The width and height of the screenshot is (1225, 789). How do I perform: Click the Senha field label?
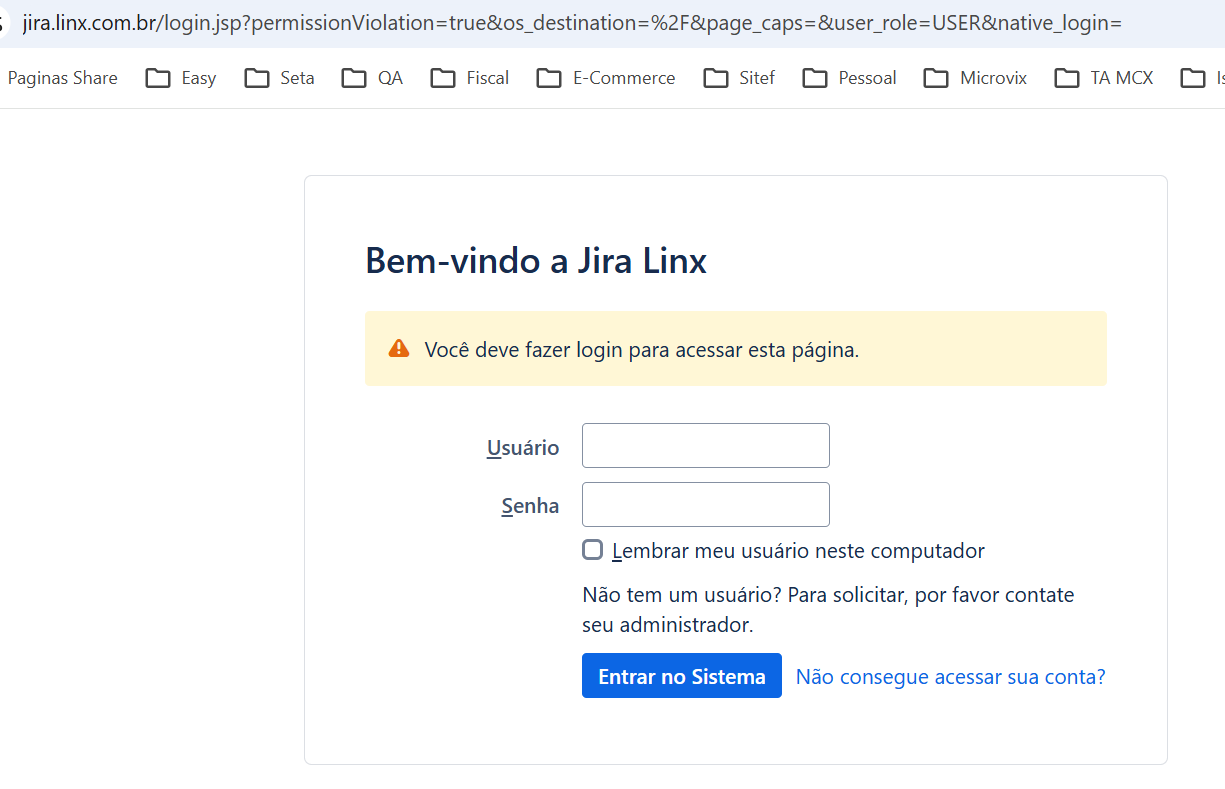[x=530, y=506]
